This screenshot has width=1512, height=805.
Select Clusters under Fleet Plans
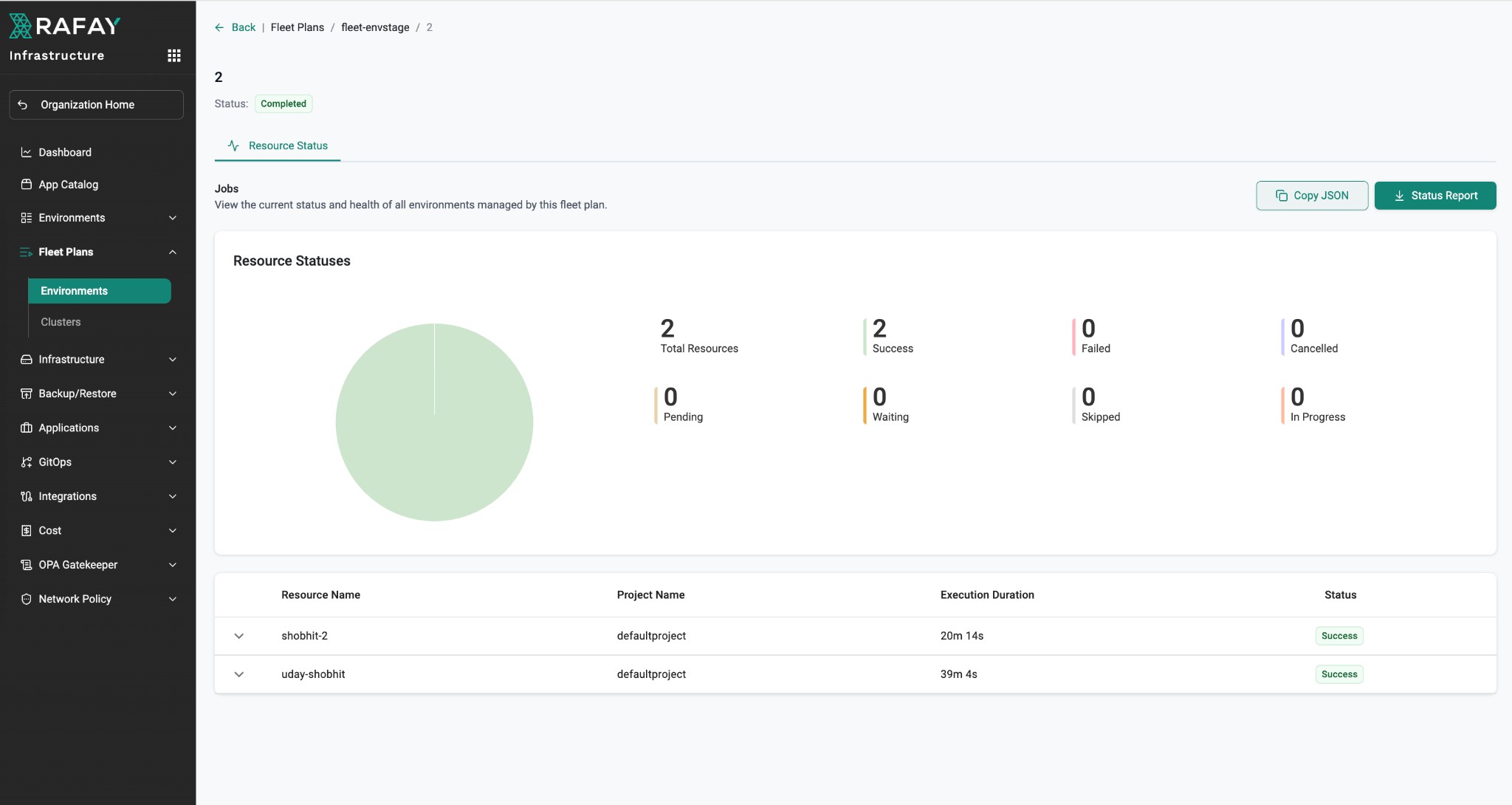[61, 321]
